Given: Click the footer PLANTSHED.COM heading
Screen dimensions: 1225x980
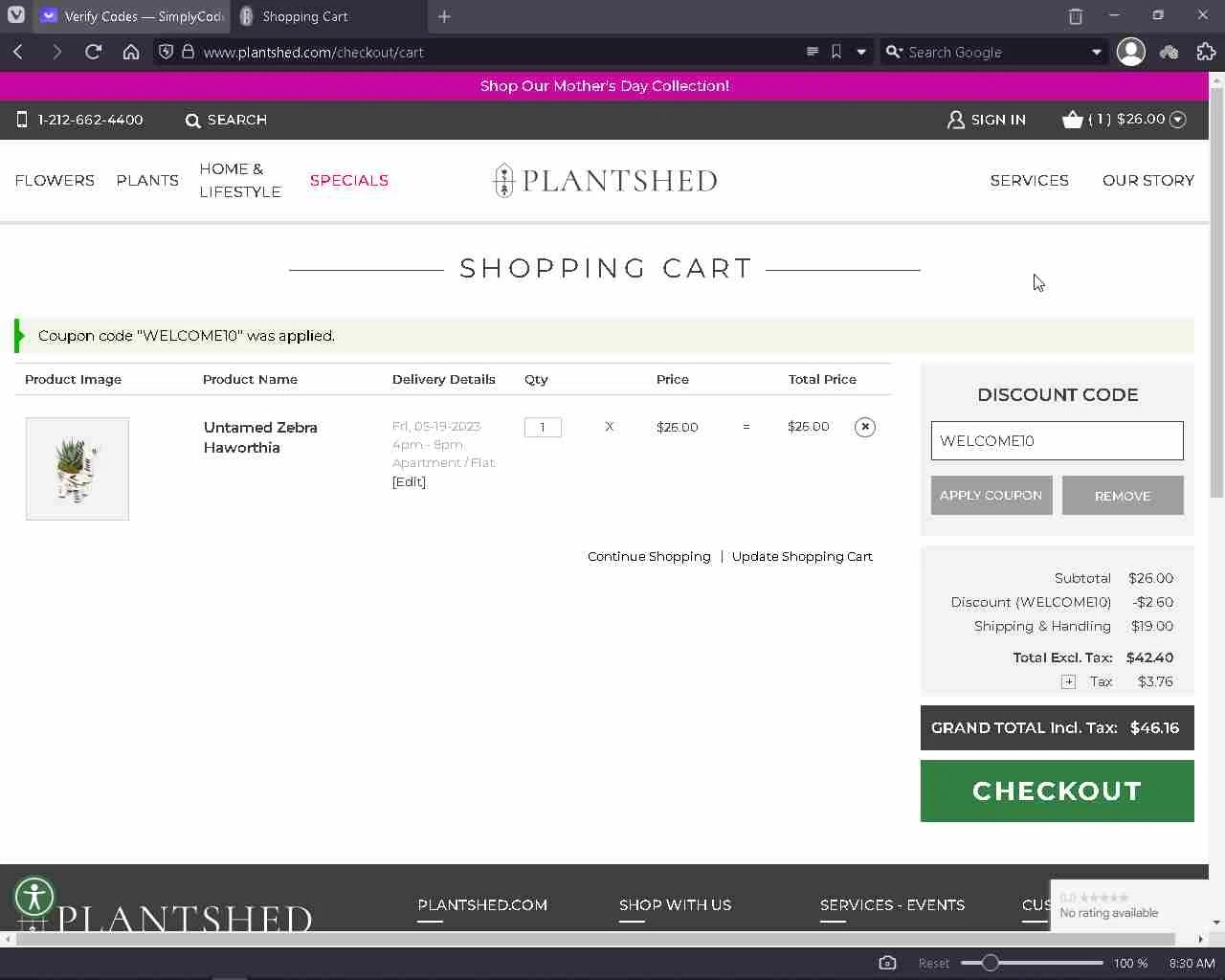Looking at the screenshot, I should pyautogui.click(x=482, y=904).
